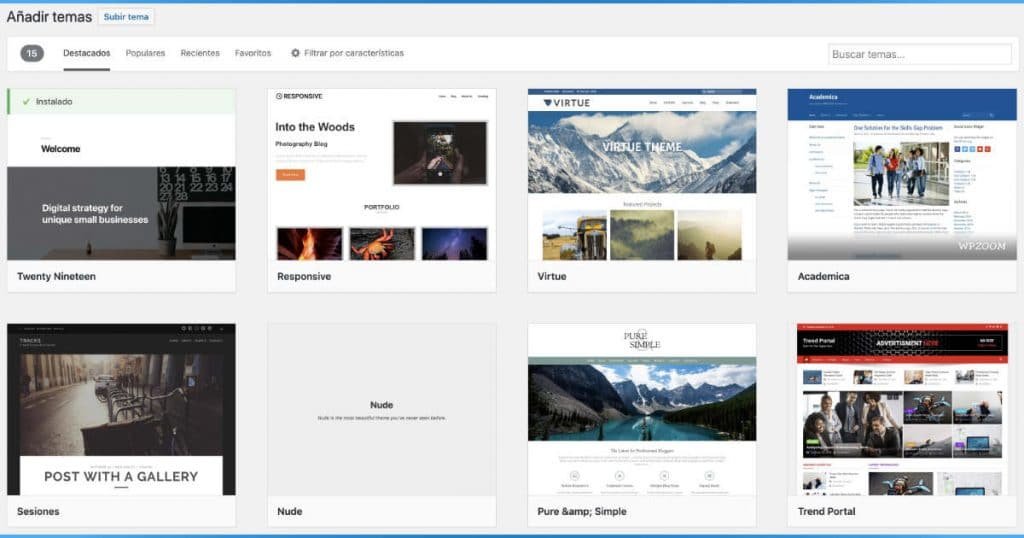Click the Instalado status banner text
This screenshot has height=538, width=1024.
[54, 102]
